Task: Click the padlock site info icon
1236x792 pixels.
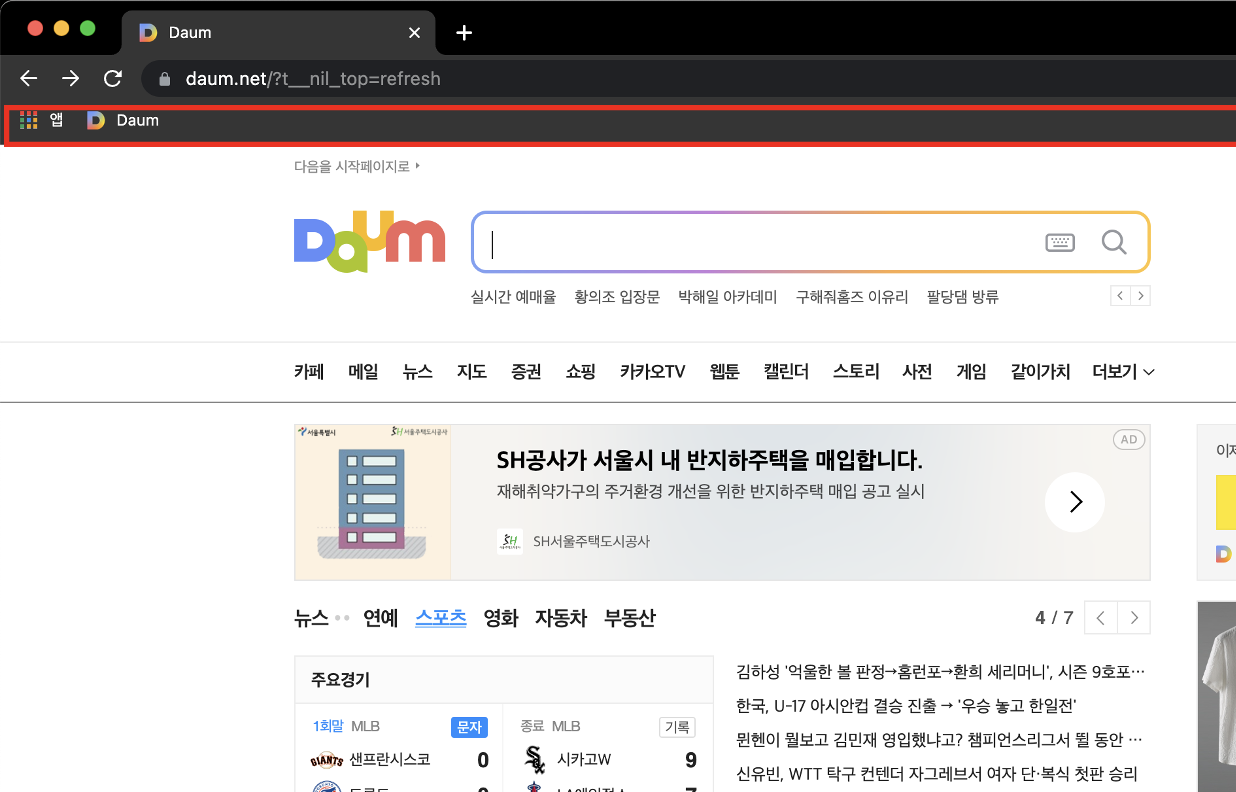Action: pyautogui.click(x=165, y=78)
